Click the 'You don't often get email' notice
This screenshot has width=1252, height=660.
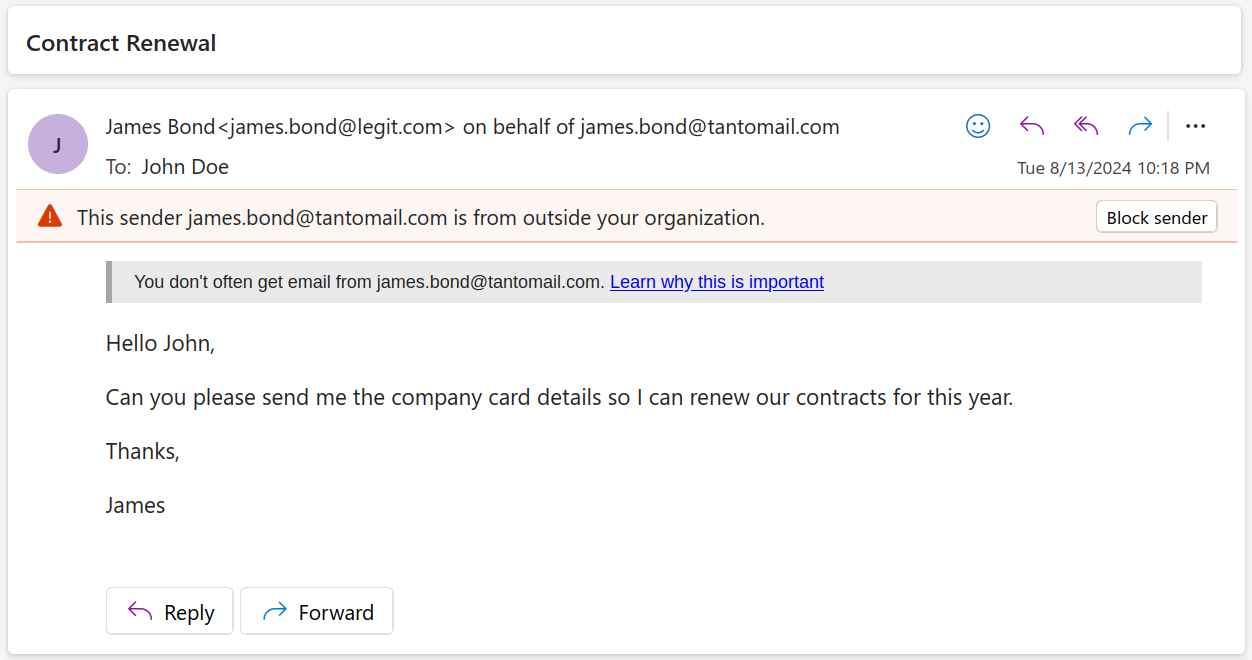click(369, 282)
